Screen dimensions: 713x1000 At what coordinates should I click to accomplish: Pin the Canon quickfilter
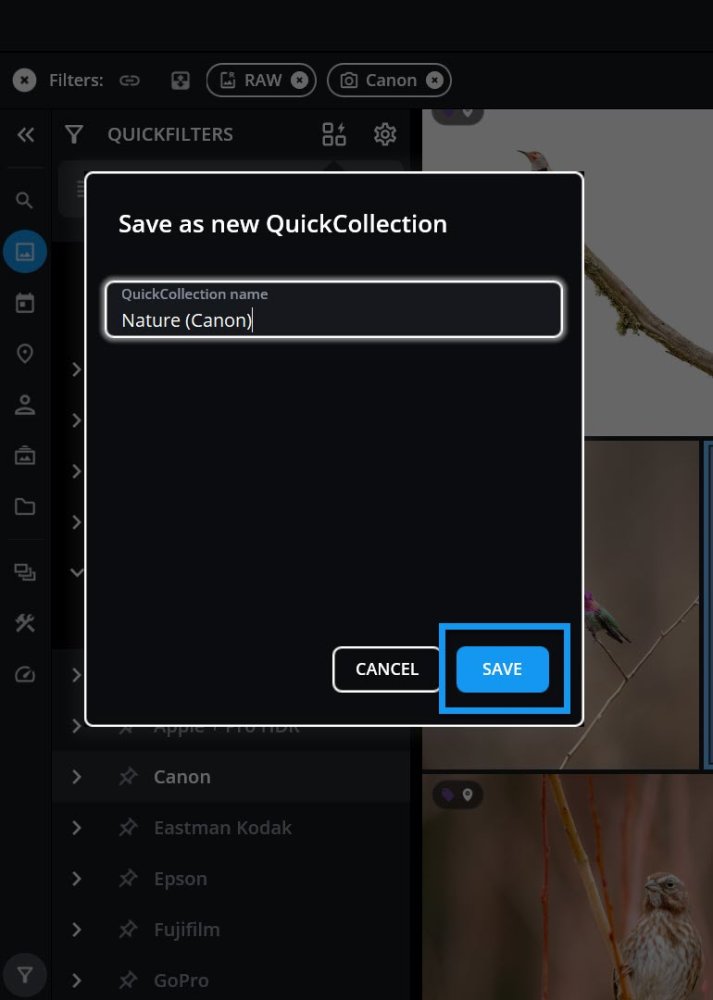[128, 777]
